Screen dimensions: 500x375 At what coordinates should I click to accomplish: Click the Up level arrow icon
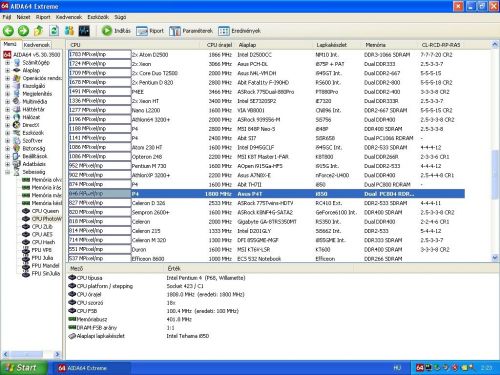coord(38,31)
